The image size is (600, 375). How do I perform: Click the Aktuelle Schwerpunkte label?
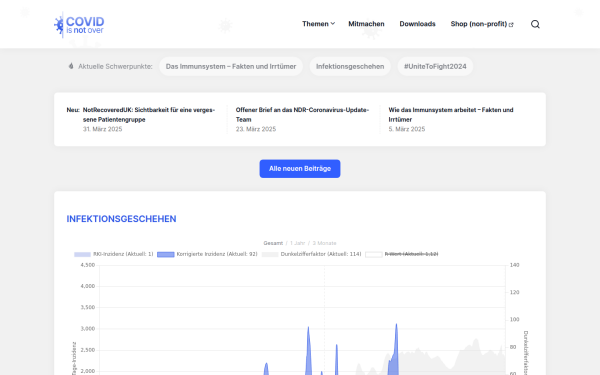click(115, 66)
